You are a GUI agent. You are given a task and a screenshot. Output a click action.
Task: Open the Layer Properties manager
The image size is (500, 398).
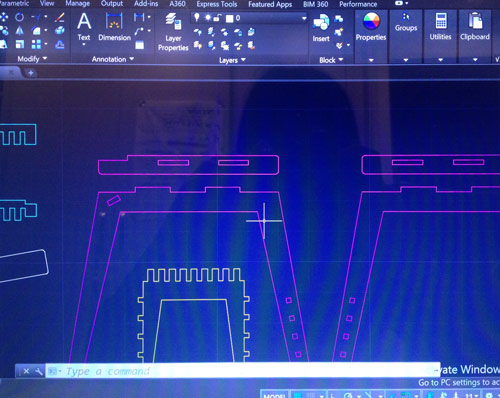click(173, 32)
